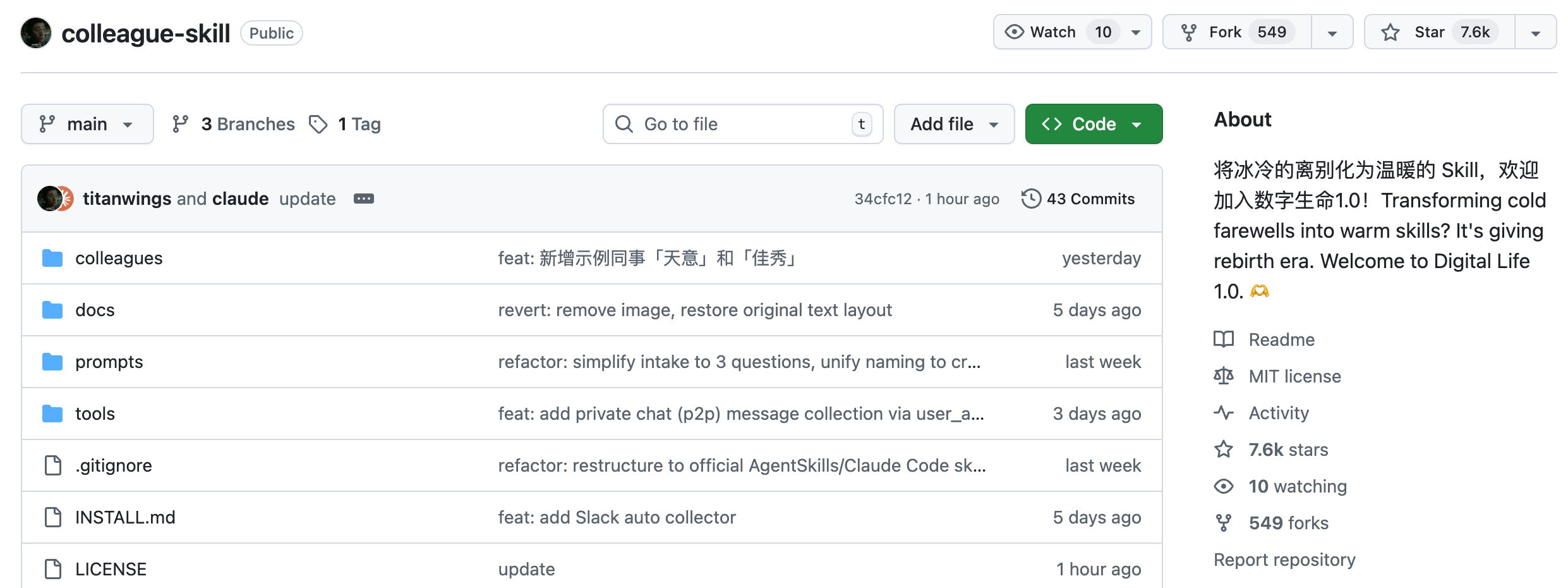
Task: Expand commit message ellipsis icon
Action: [364, 199]
